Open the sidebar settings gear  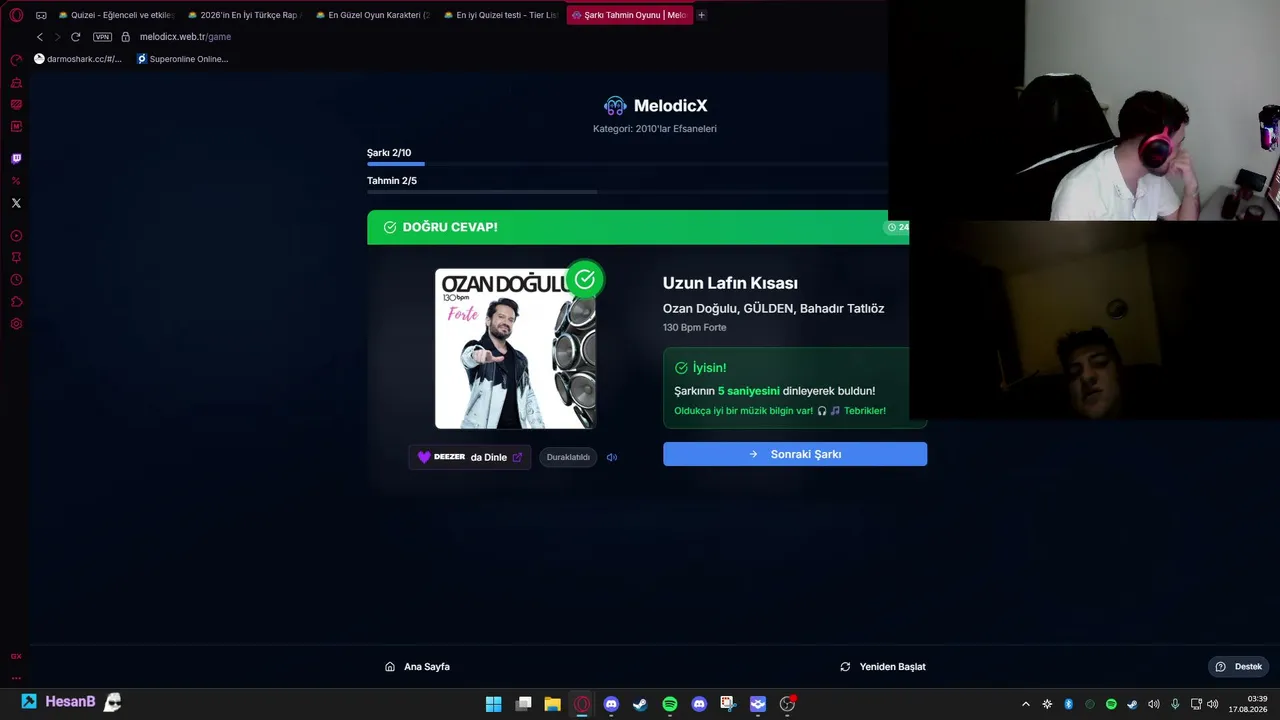16,324
